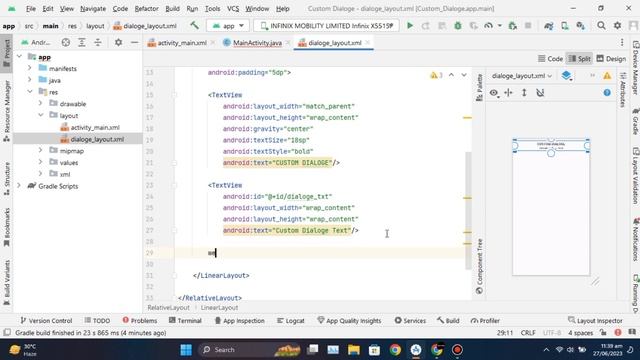
Task: Click the pan/move arrows icon in design toolbar
Action: pyautogui.click(x=509, y=93)
